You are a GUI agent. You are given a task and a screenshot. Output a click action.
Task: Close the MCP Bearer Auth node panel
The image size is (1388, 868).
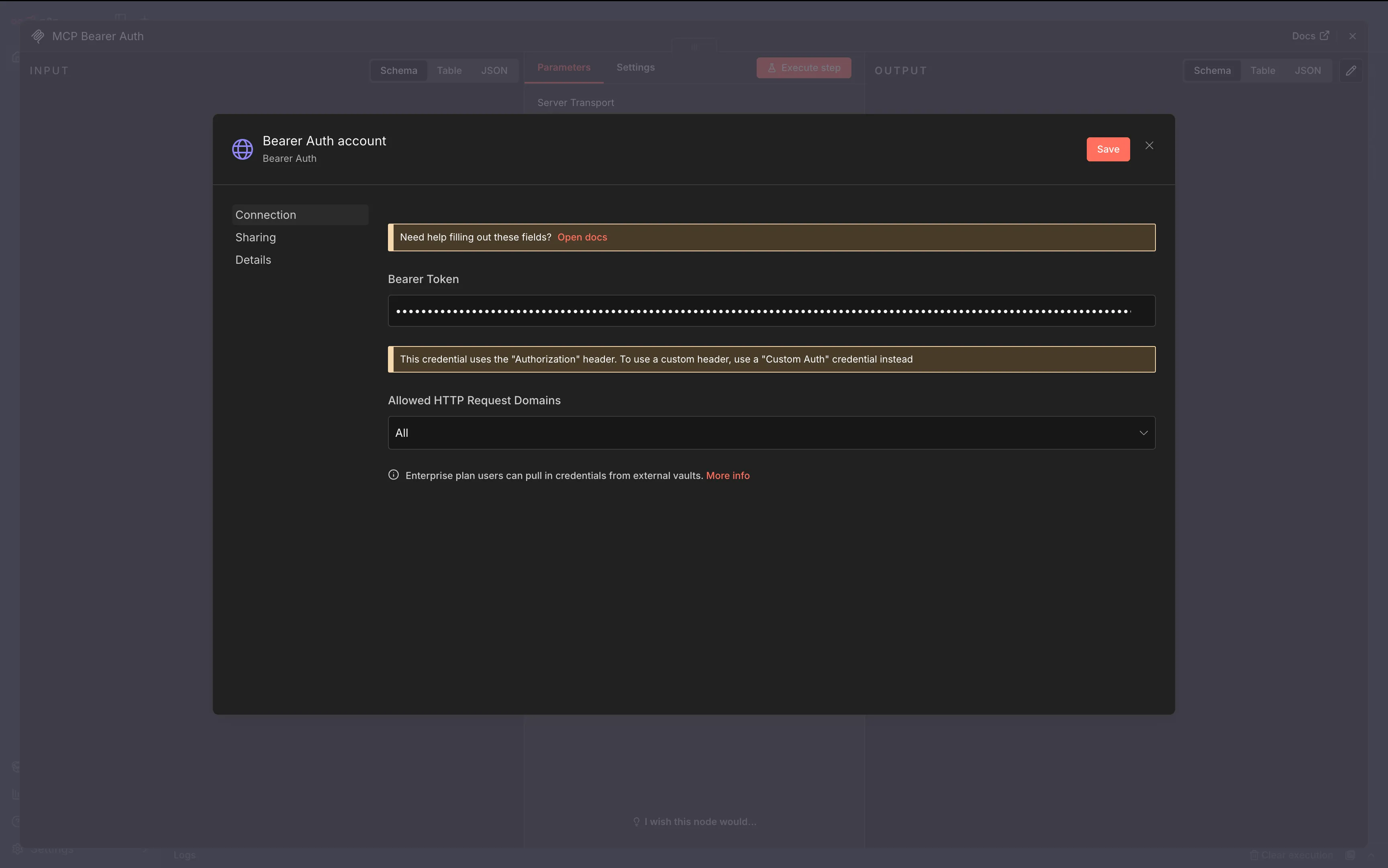(1352, 36)
